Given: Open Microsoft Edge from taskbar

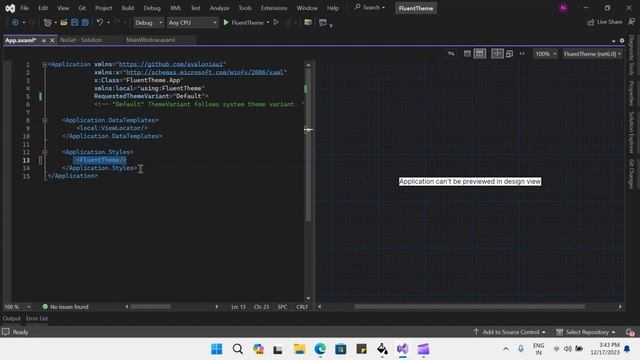Looking at the screenshot, I should 320,349.
